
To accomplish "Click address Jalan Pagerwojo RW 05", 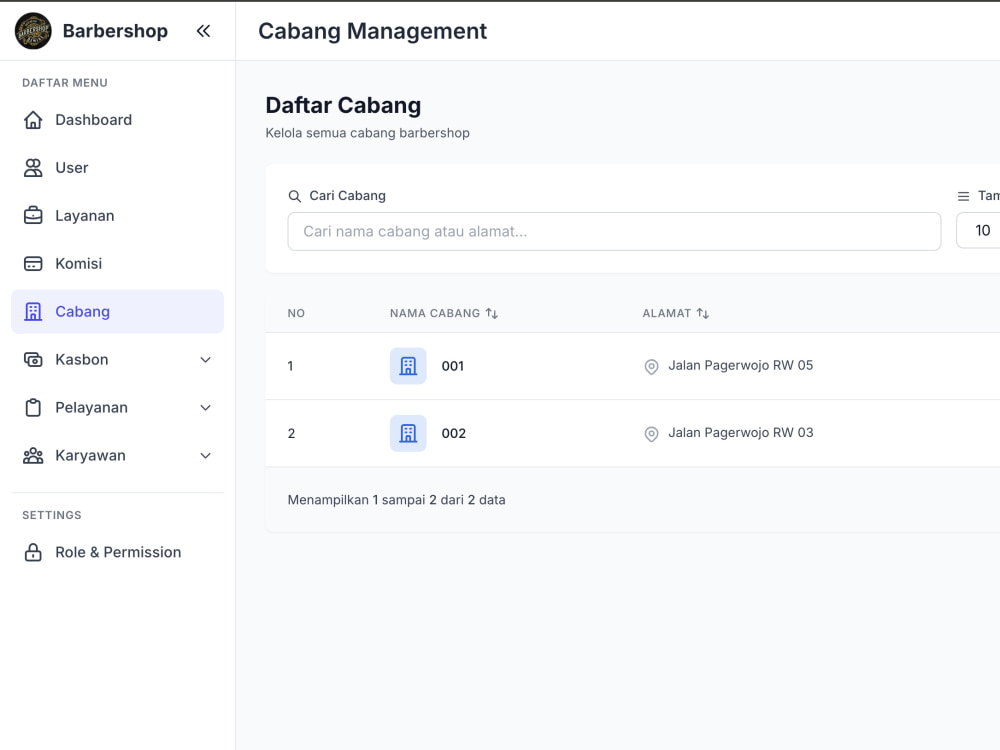I will (740, 365).
